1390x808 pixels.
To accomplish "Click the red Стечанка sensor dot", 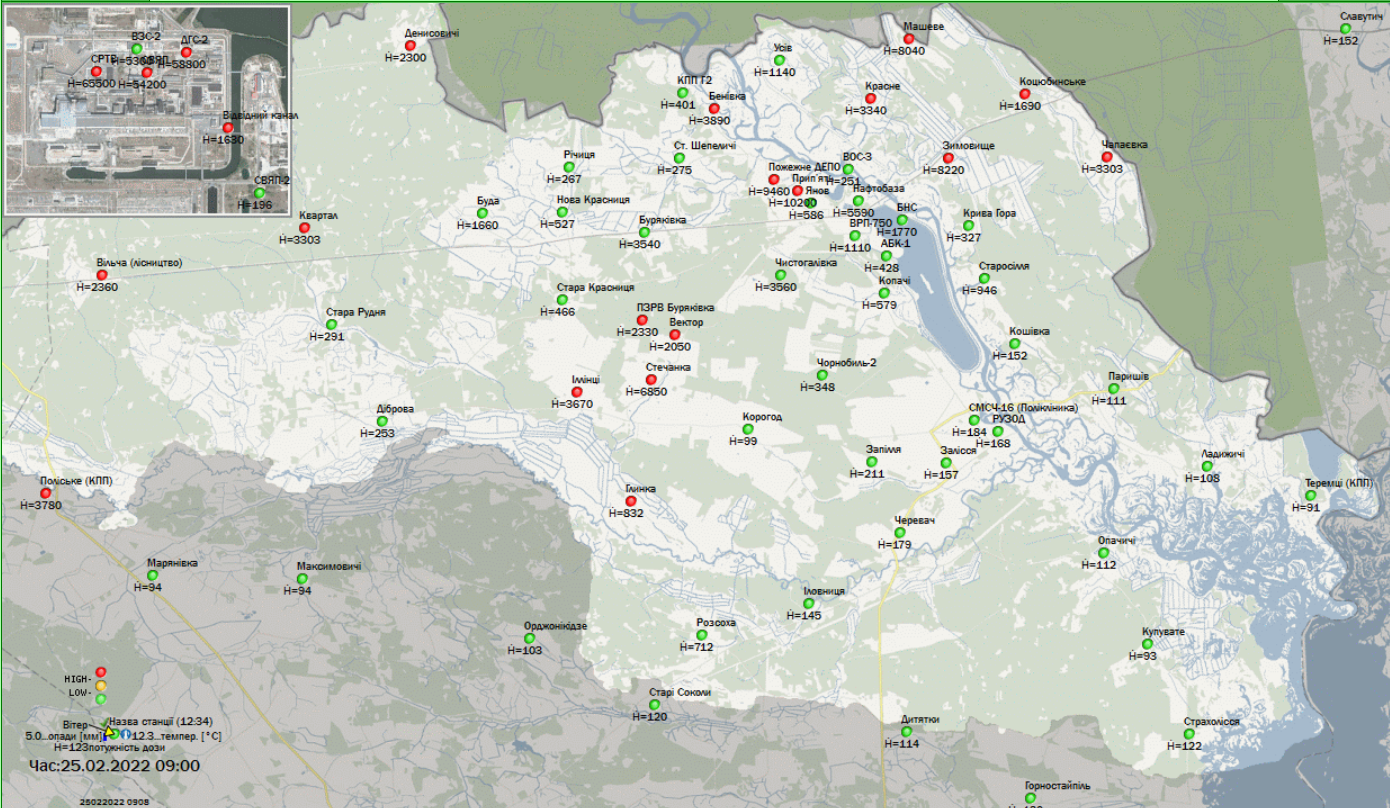I will pyautogui.click(x=651, y=380).
